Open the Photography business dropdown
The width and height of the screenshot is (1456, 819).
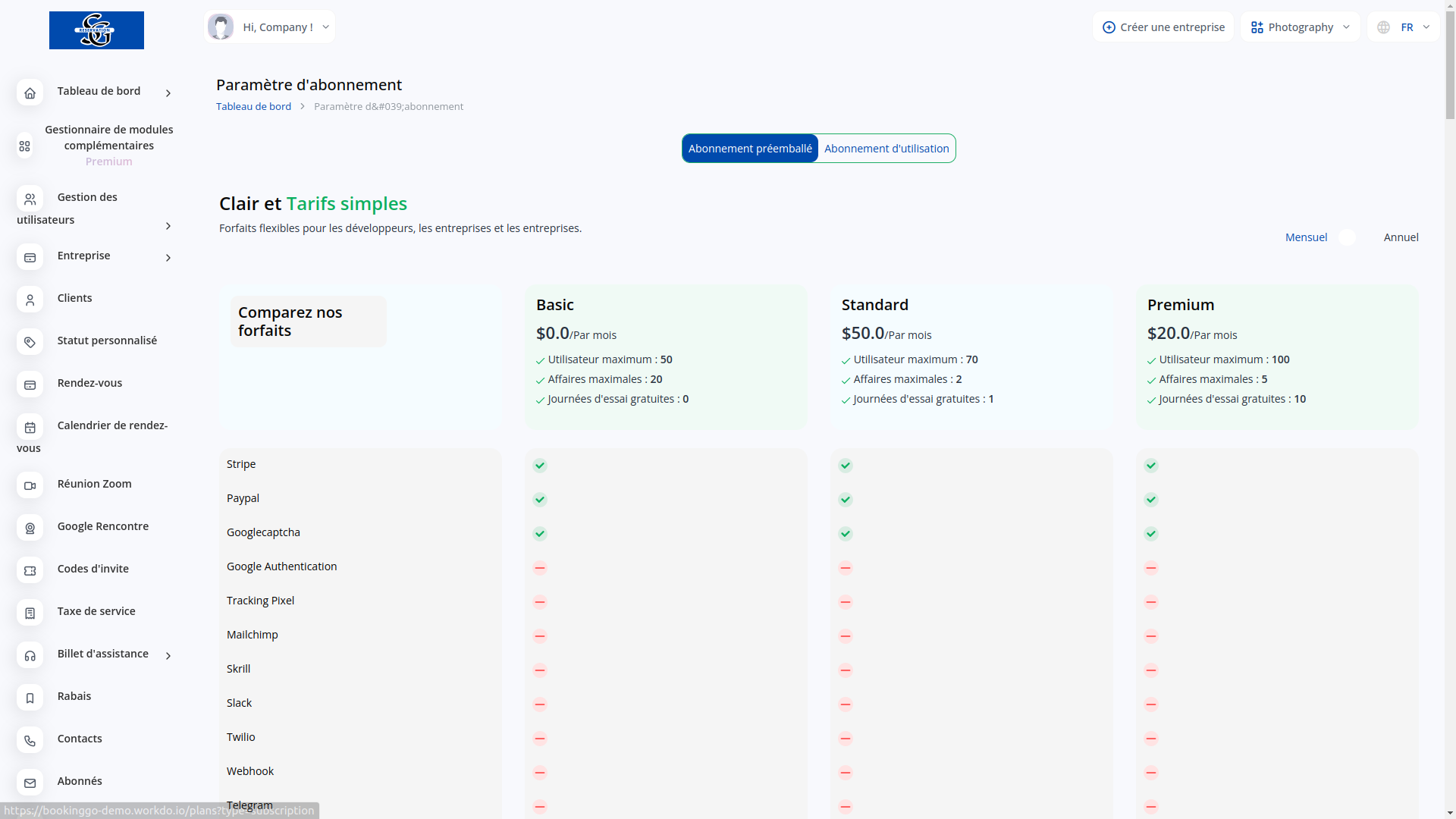click(1300, 27)
